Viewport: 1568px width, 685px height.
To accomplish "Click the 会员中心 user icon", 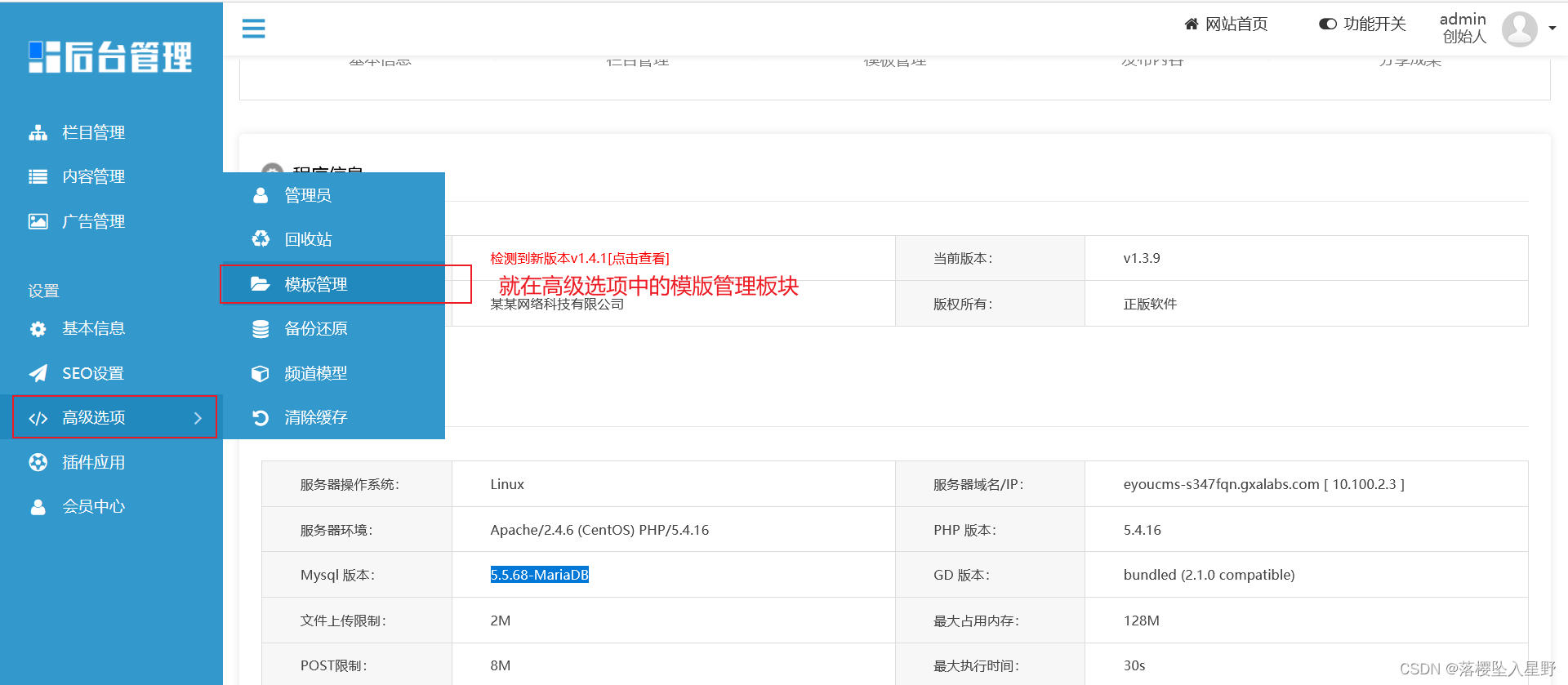I will point(38,507).
